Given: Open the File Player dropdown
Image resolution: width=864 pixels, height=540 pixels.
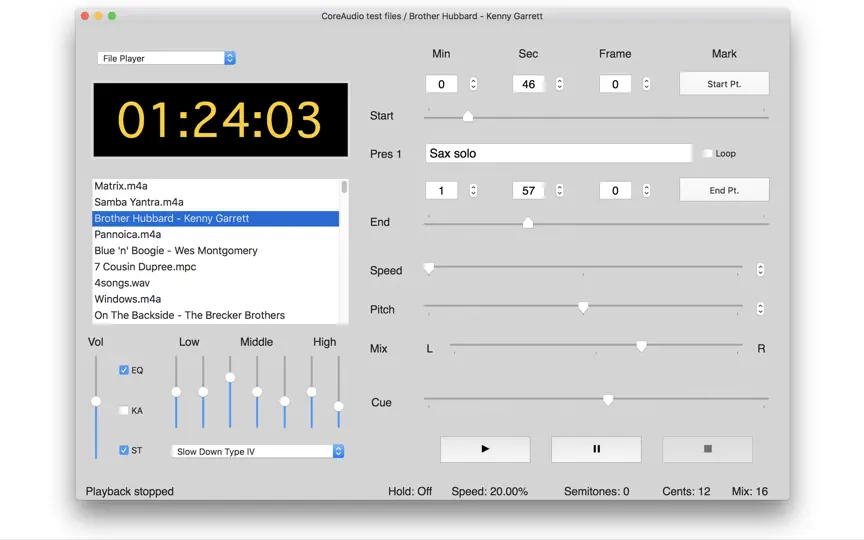Looking at the screenshot, I should 166,58.
